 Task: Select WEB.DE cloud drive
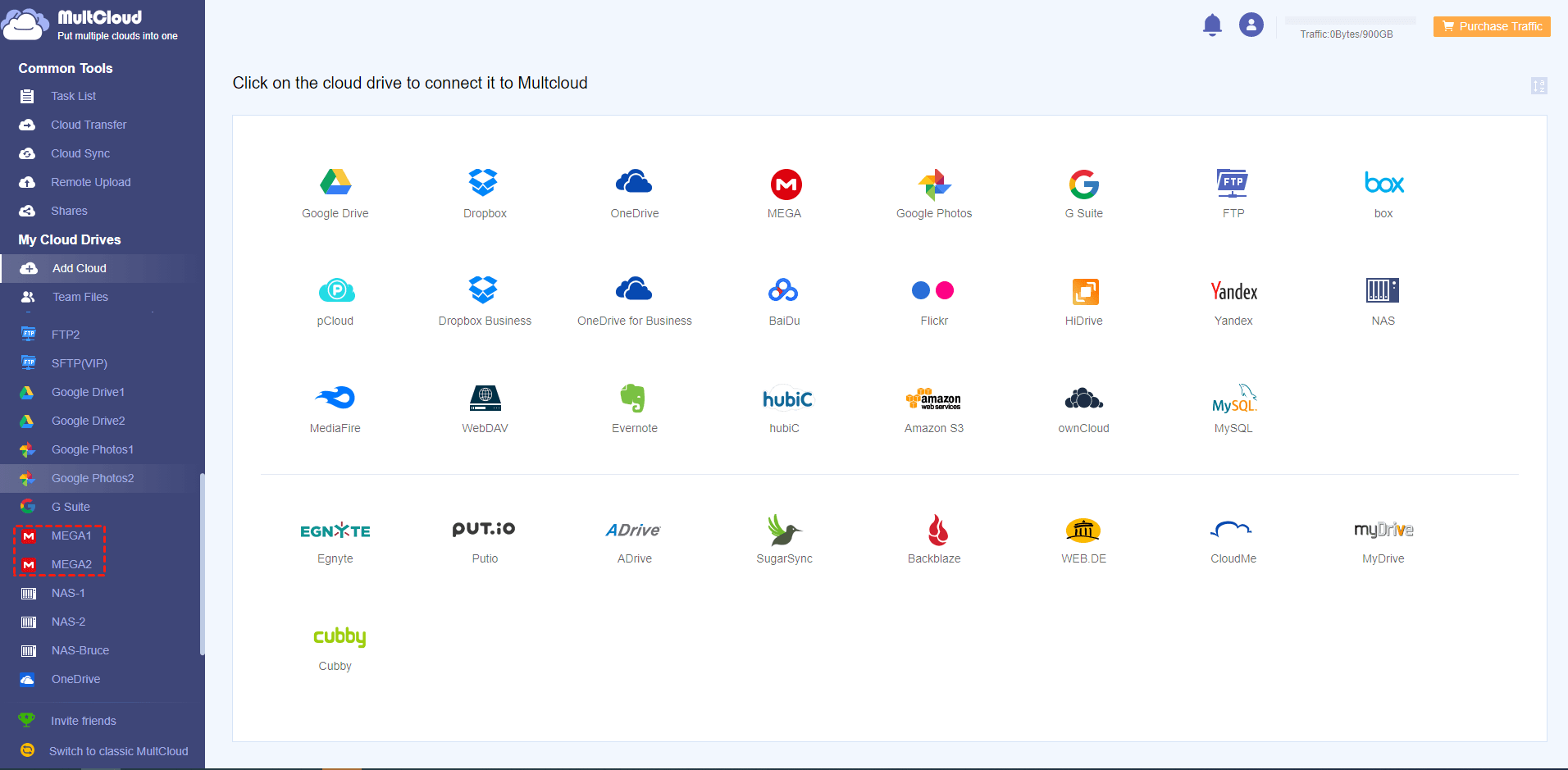pos(1083,540)
